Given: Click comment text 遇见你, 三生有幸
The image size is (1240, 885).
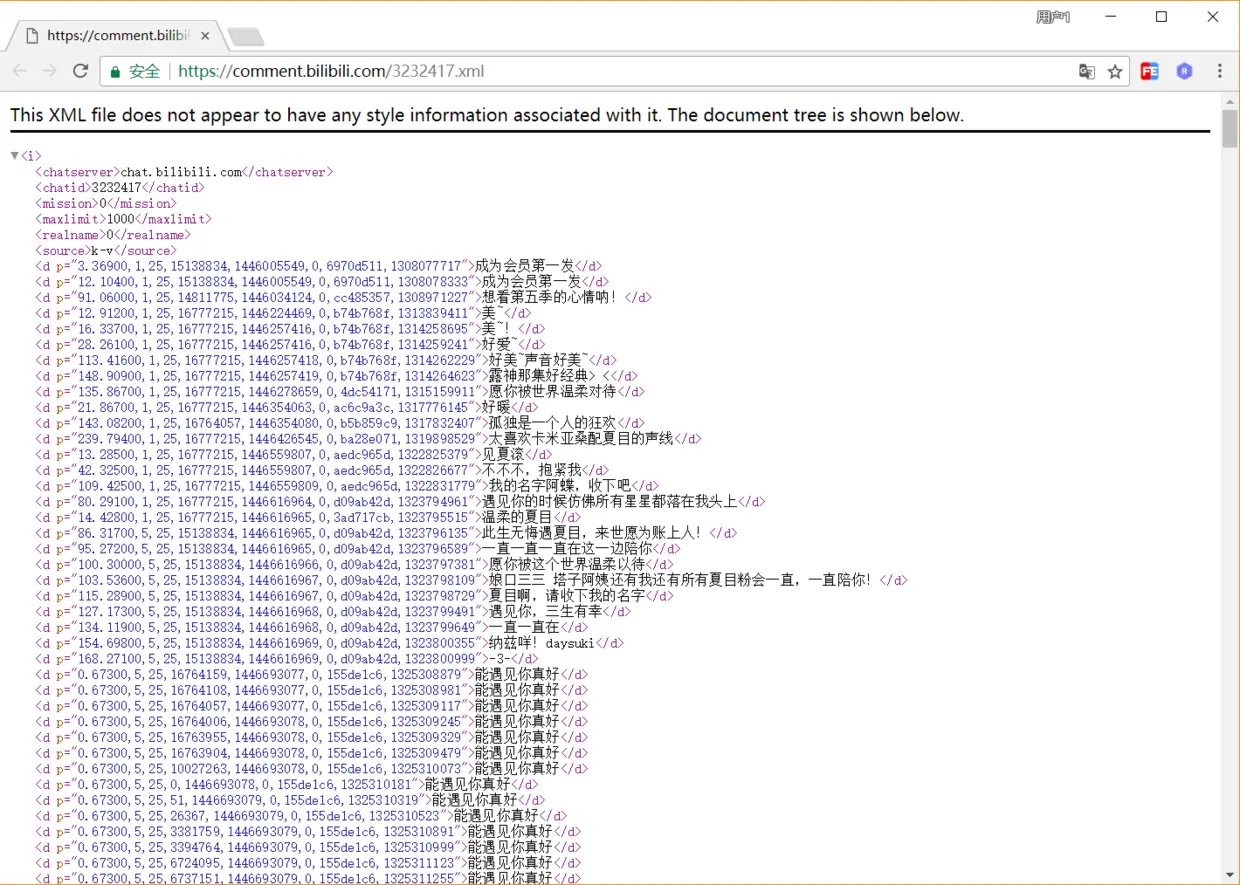Looking at the screenshot, I should point(546,611).
